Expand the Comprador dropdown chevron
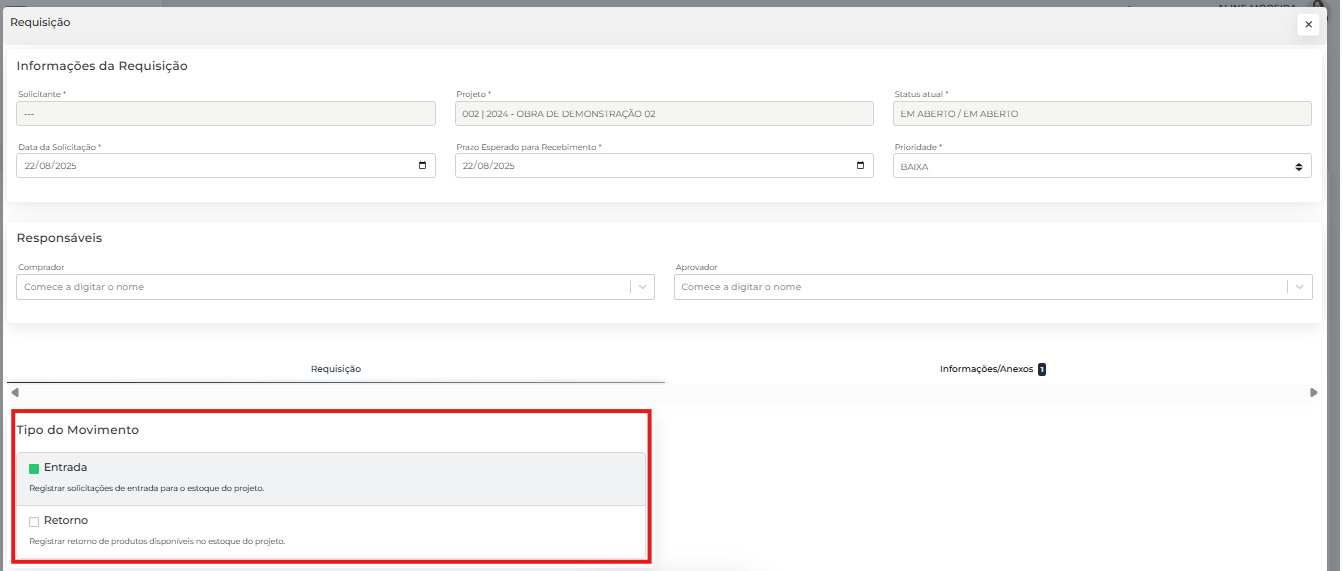The width and height of the screenshot is (1342, 571). tap(642, 287)
